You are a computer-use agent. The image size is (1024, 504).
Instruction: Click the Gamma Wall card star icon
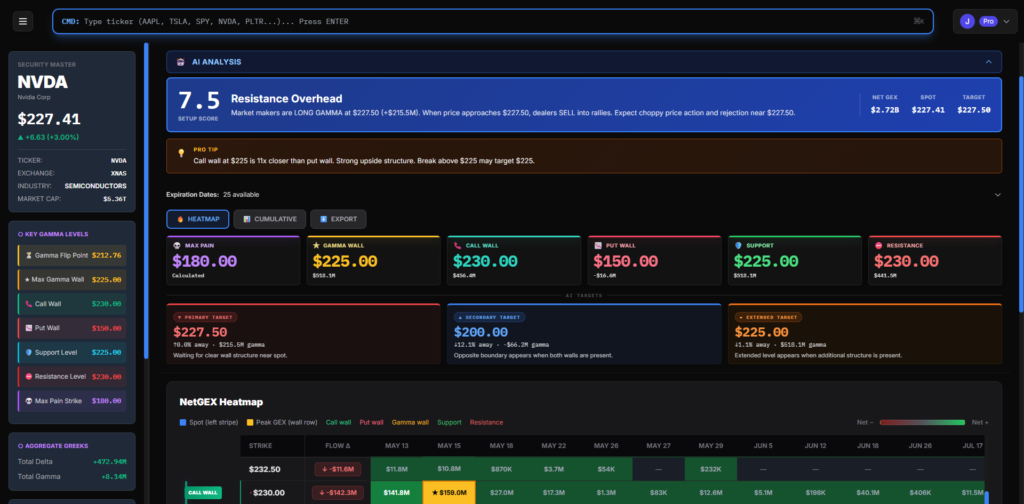click(316, 245)
